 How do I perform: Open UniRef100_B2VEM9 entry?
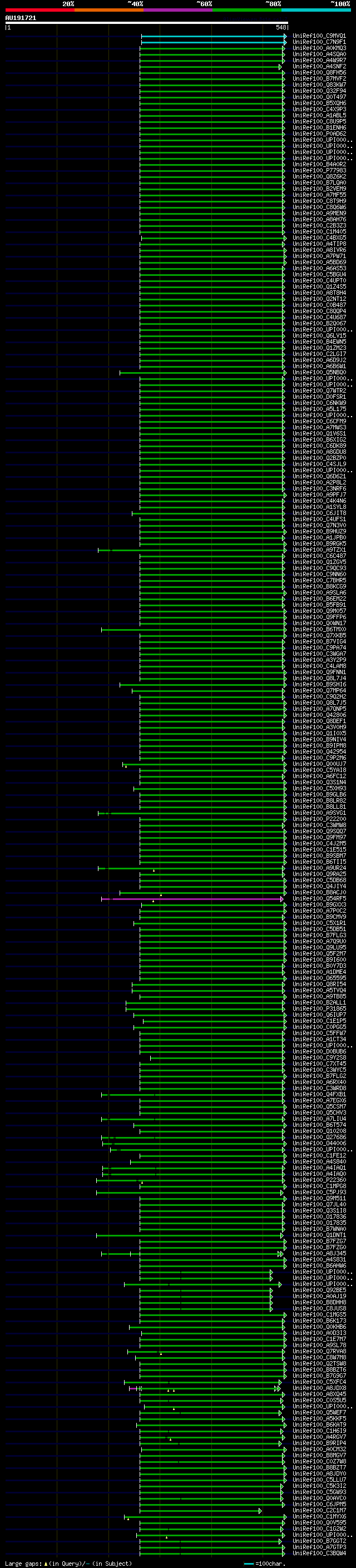[x=319, y=189]
